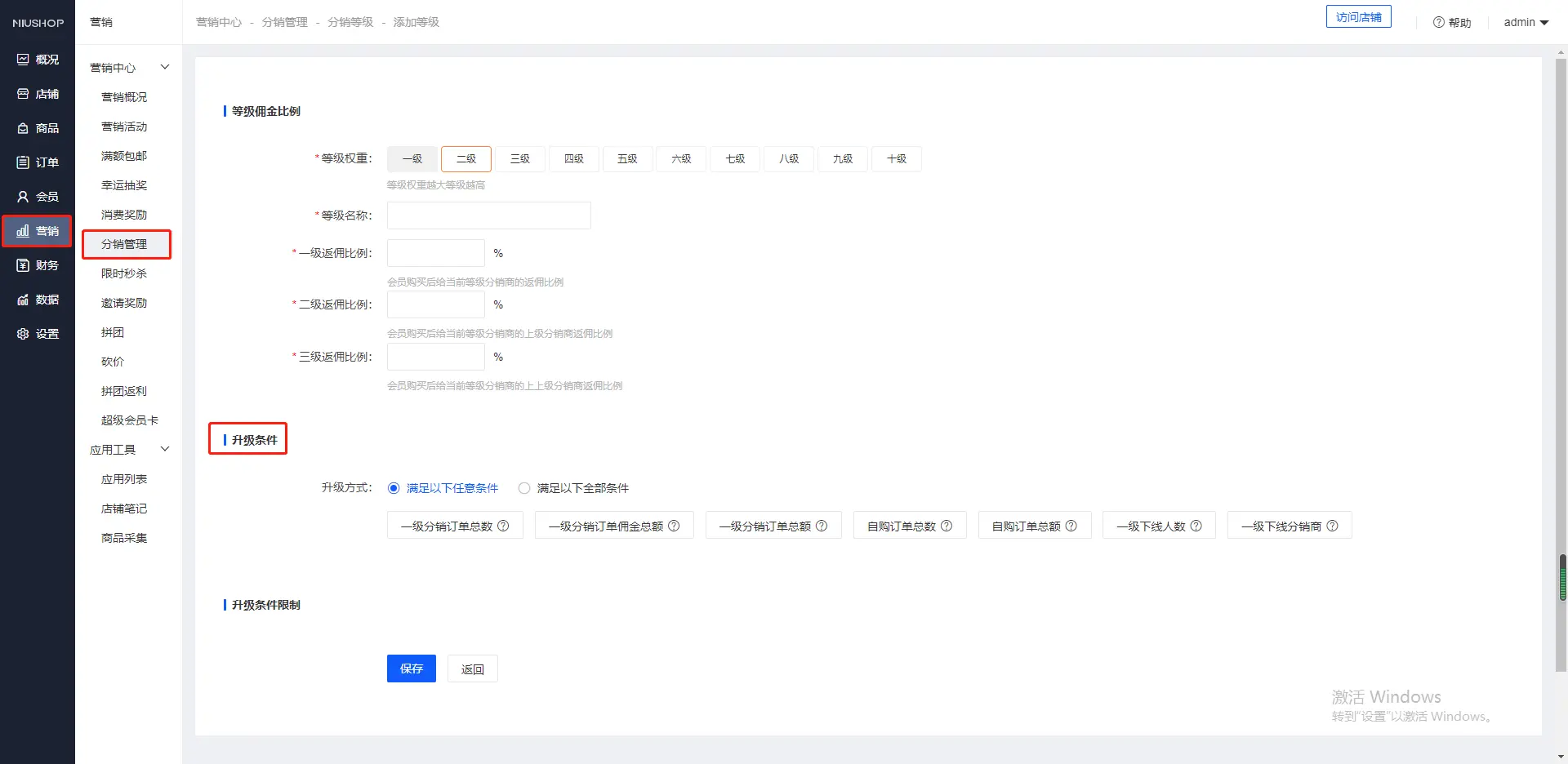Click the 保存 save button
This screenshot has width=1568, height=764.
tap(411, 668)
